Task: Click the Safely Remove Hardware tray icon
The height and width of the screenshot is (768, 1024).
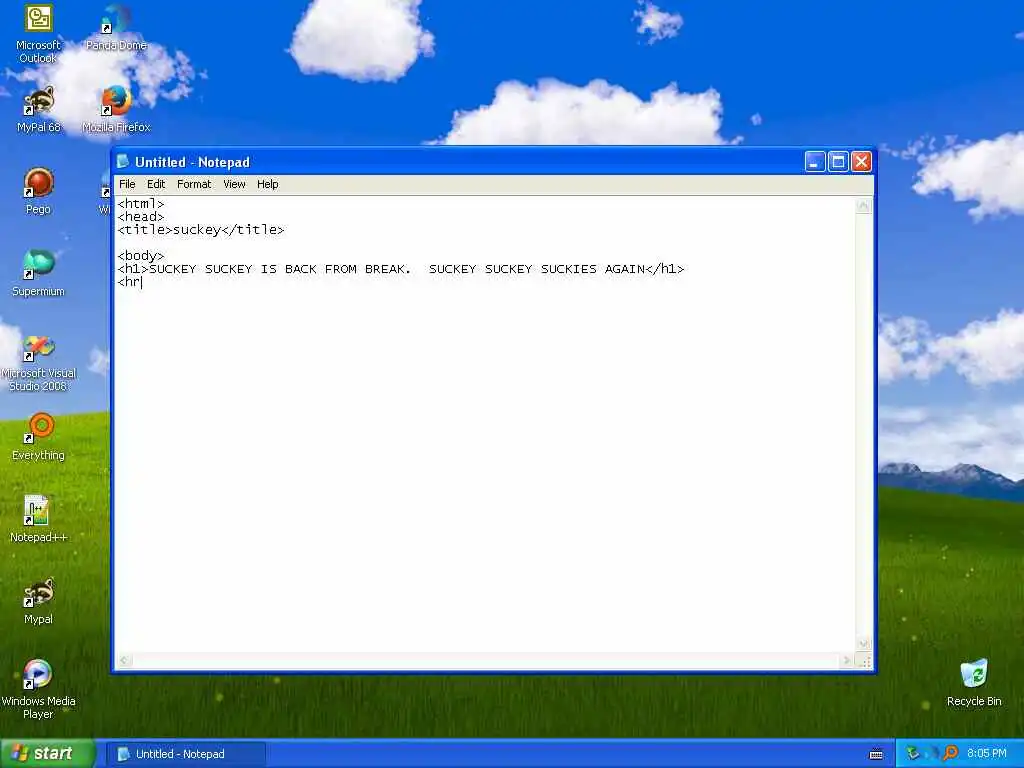Action: [x=913, y=754]
